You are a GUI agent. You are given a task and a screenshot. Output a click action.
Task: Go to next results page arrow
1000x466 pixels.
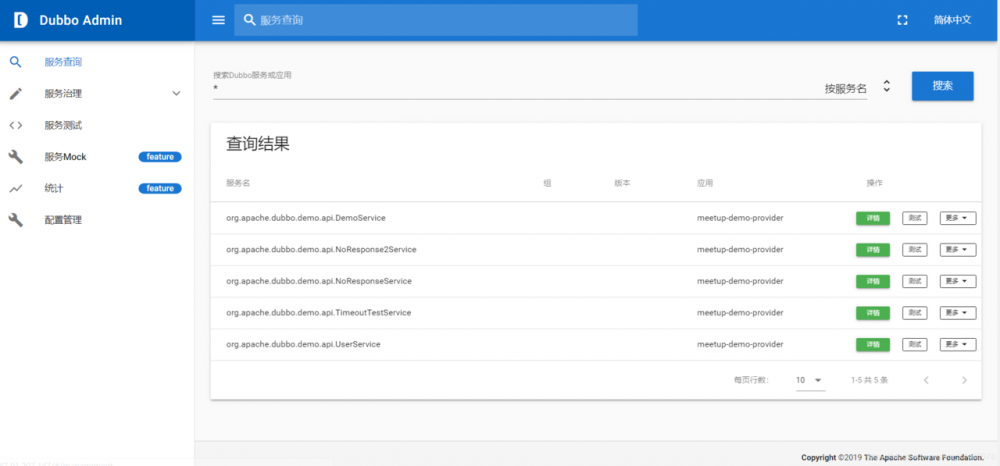coord(964,380)
